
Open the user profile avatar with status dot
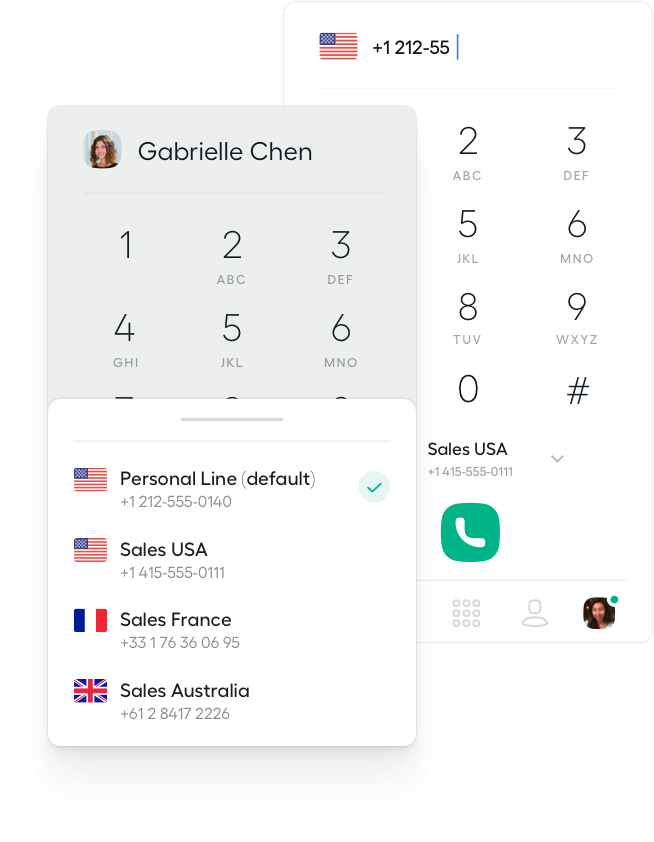tap(600, 612)
